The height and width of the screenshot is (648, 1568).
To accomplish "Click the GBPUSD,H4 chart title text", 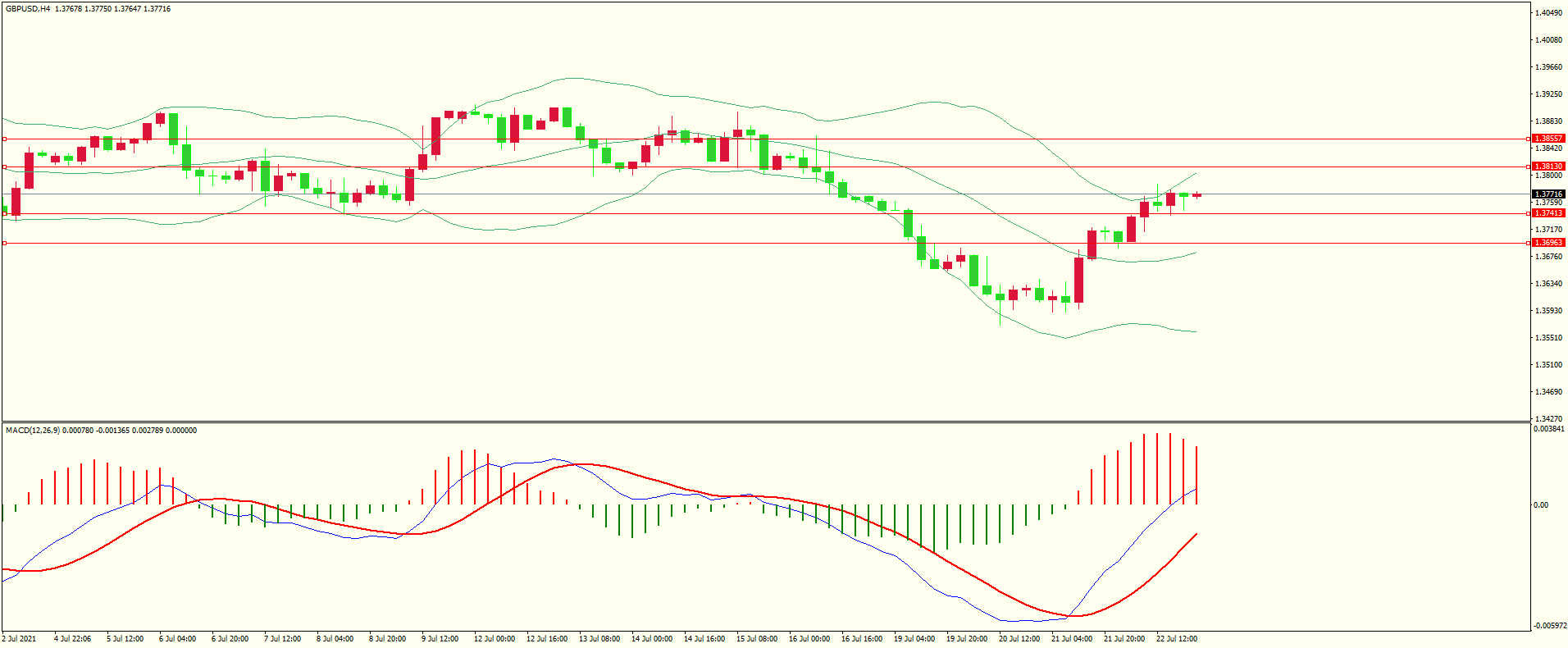I will 28,9.
